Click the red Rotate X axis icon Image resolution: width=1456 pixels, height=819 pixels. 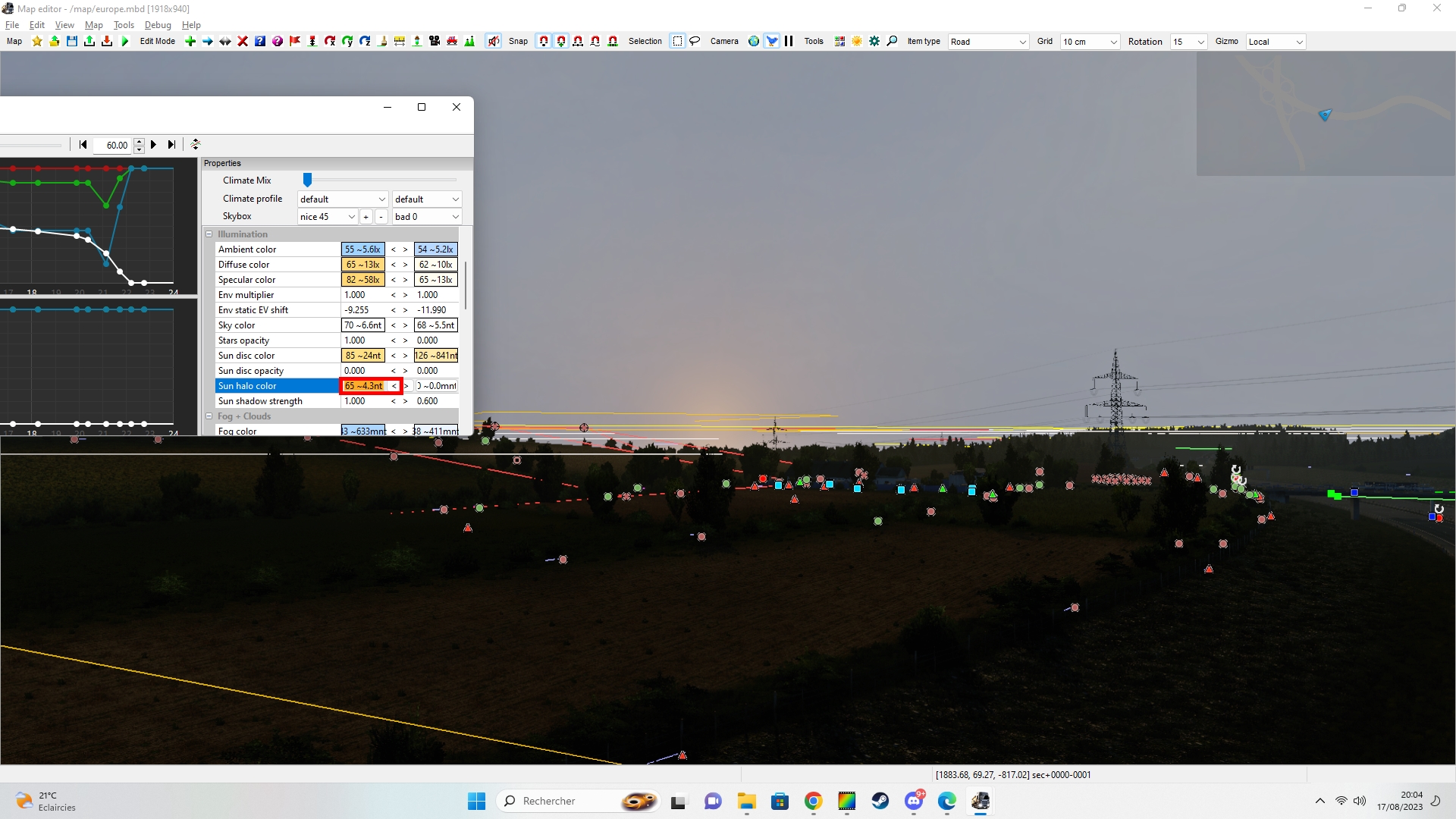330,42
